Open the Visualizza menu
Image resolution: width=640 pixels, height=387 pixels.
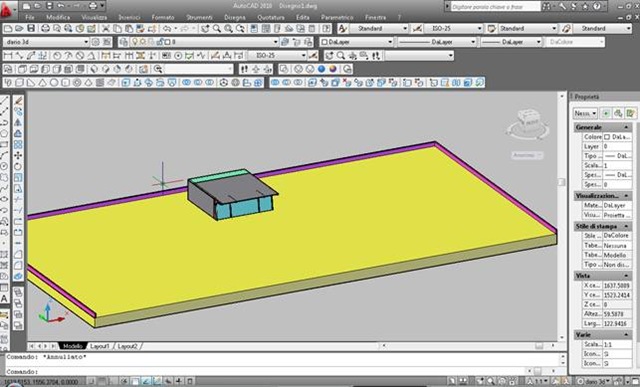(x=94, y=18)
